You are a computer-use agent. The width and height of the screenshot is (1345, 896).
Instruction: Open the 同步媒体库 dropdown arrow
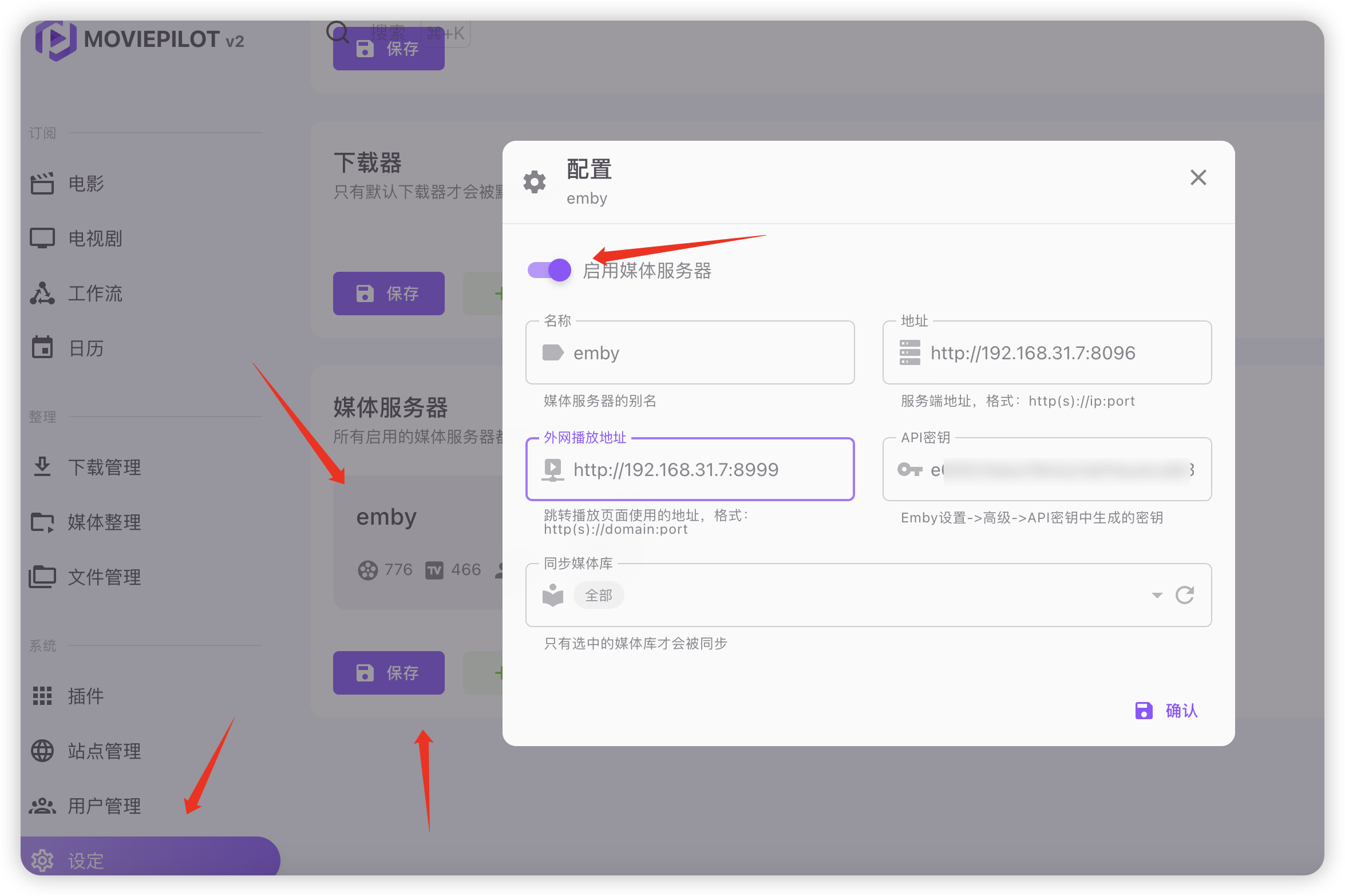click(x=1157, y=595)
